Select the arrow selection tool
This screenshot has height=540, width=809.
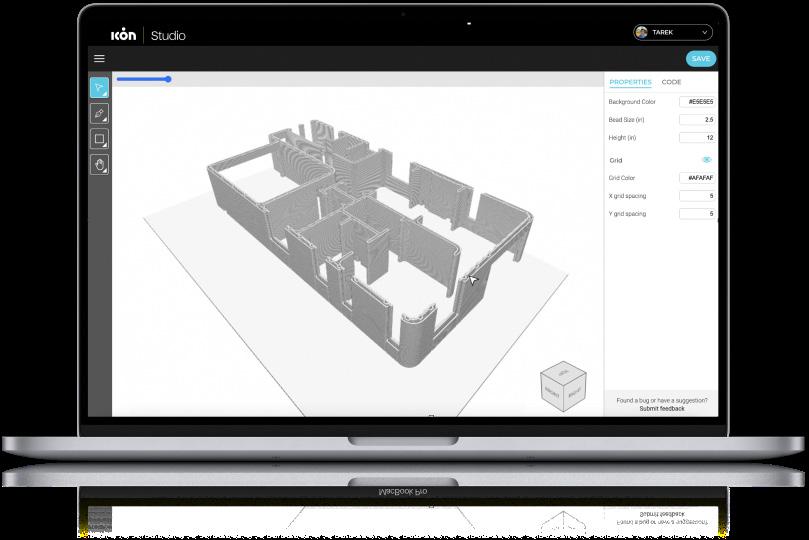click(99, 88)
